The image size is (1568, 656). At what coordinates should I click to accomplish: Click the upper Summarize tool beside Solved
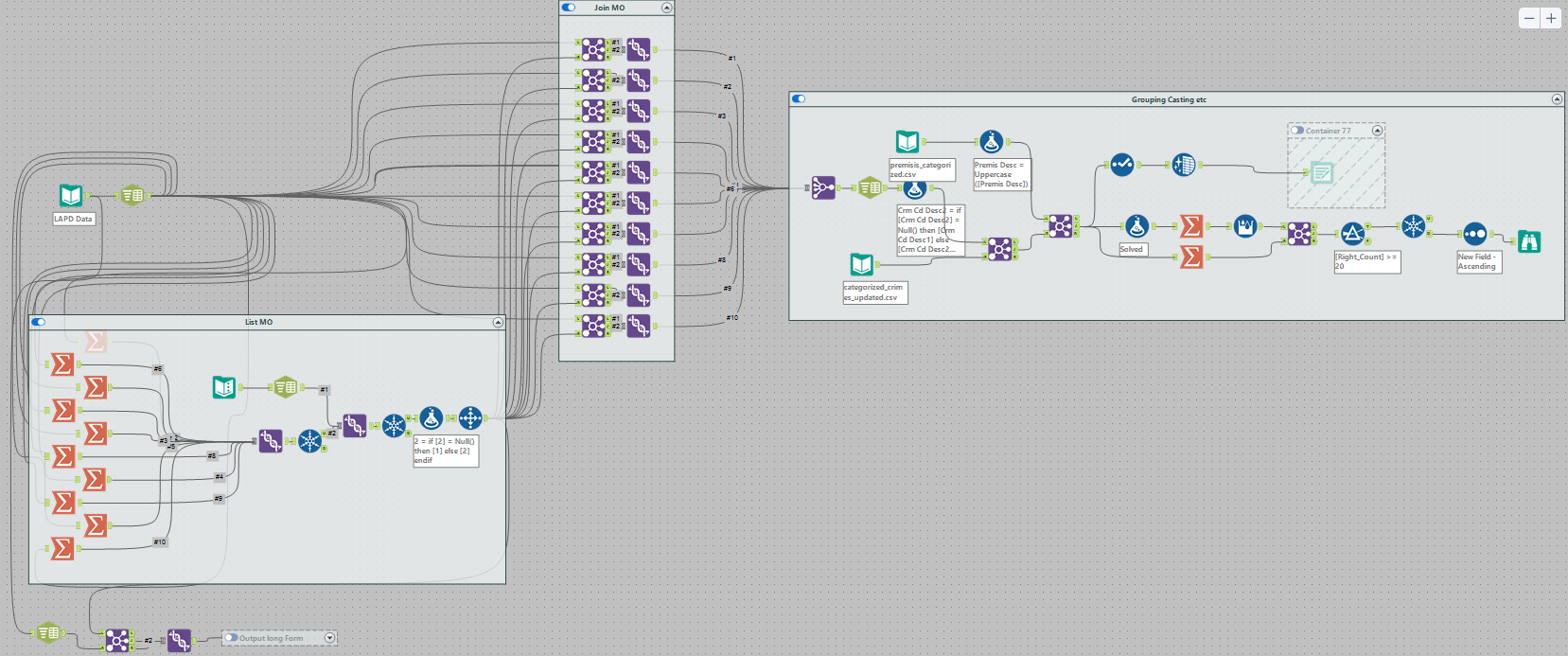point(1191,226)
